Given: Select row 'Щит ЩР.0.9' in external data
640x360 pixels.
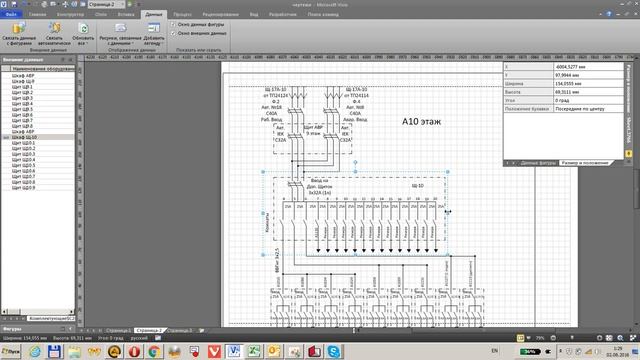Looking at the screenshot, I should click(x=38, y=188).
